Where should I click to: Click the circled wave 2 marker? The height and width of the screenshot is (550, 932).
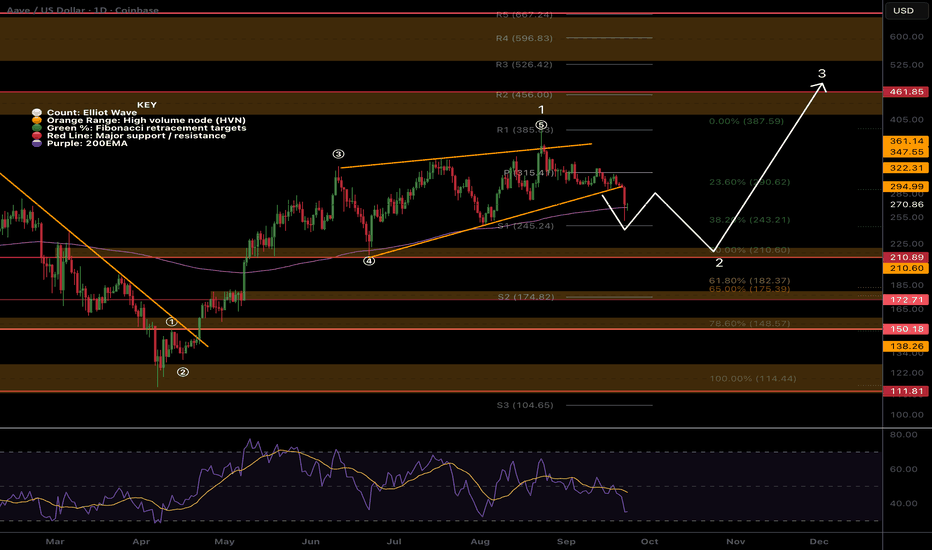182,372
